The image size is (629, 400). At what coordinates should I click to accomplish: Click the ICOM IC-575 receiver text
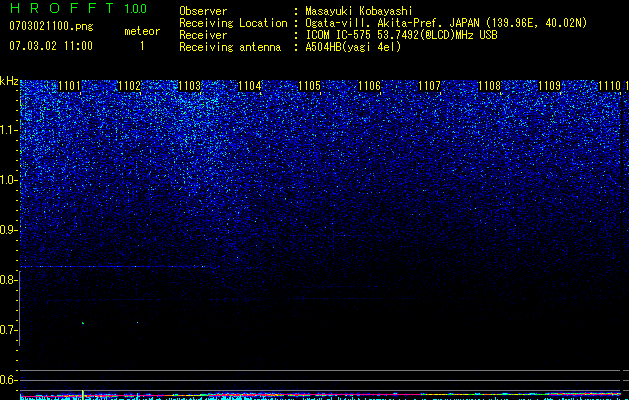click(401, 35)
